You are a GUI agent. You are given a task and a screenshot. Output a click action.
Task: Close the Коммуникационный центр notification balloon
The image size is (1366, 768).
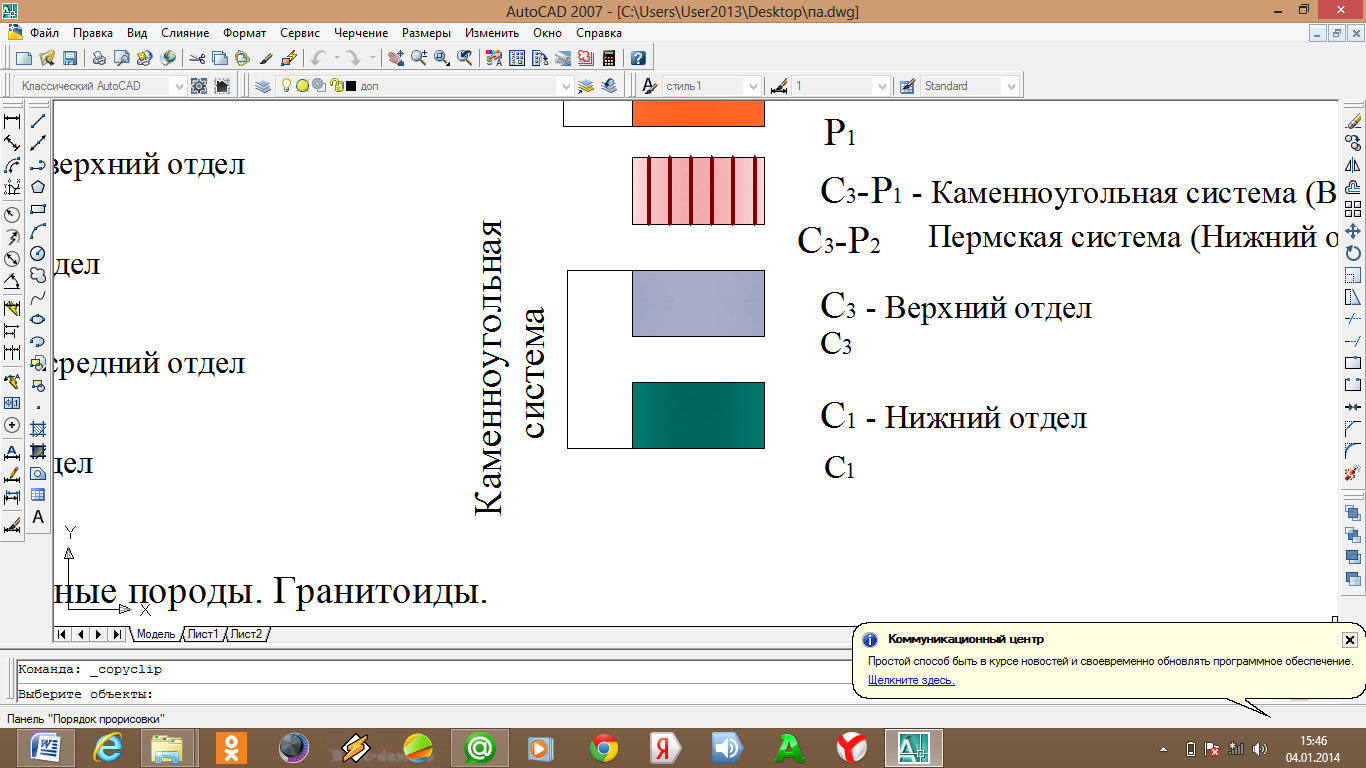tap(1349, 640)
